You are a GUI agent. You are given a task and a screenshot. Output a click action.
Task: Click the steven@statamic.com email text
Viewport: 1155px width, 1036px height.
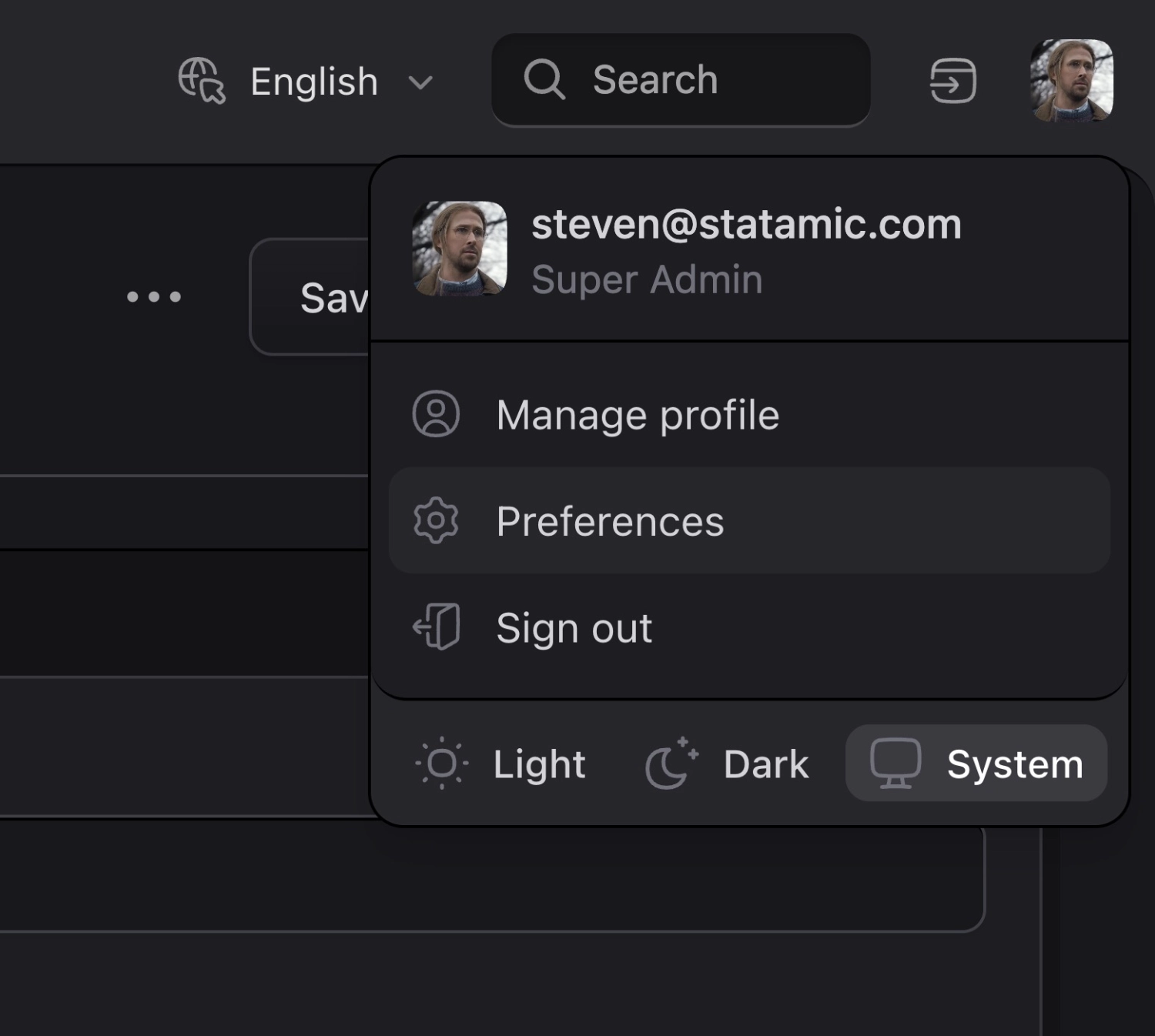[x=746, y=225]
